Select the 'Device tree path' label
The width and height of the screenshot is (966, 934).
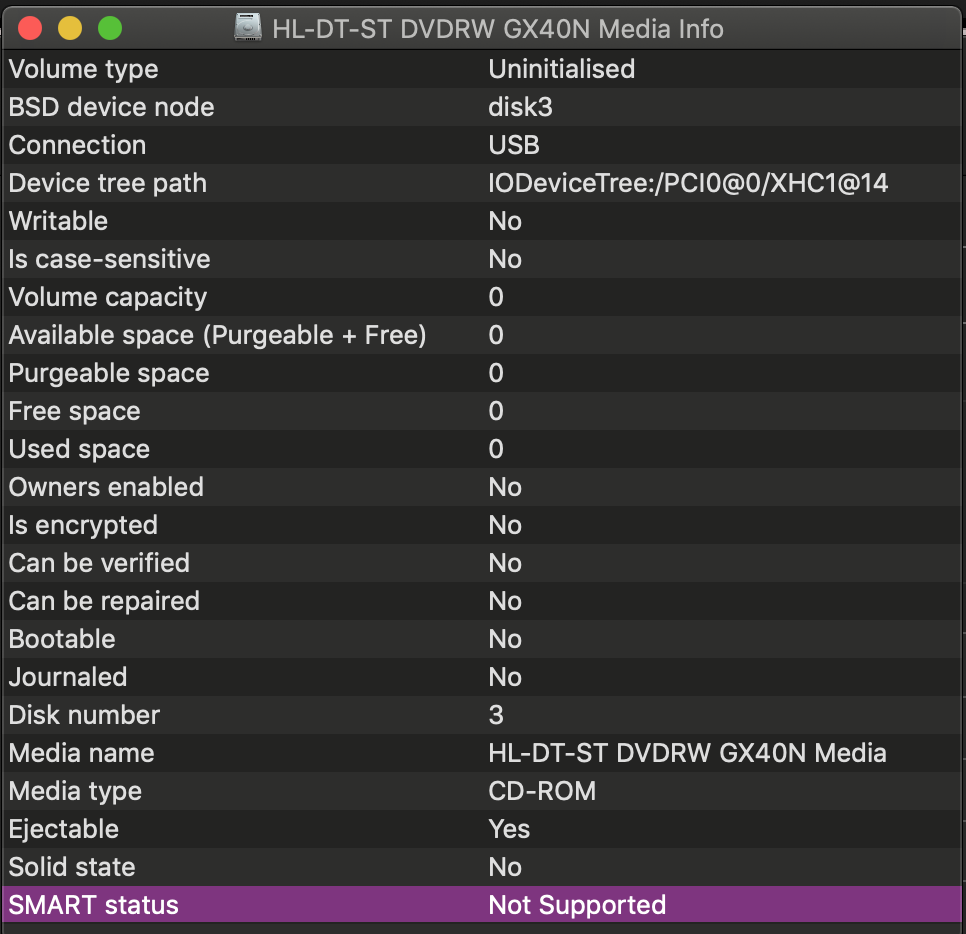tap(108, 183)
